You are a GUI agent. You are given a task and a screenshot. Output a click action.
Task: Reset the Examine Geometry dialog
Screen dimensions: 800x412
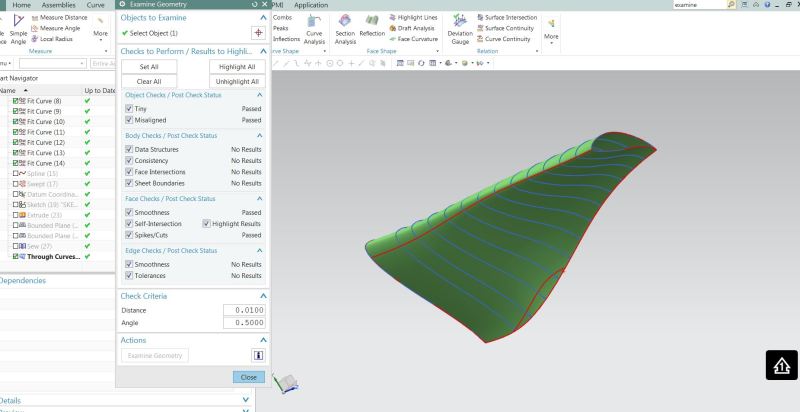[255, 4]
